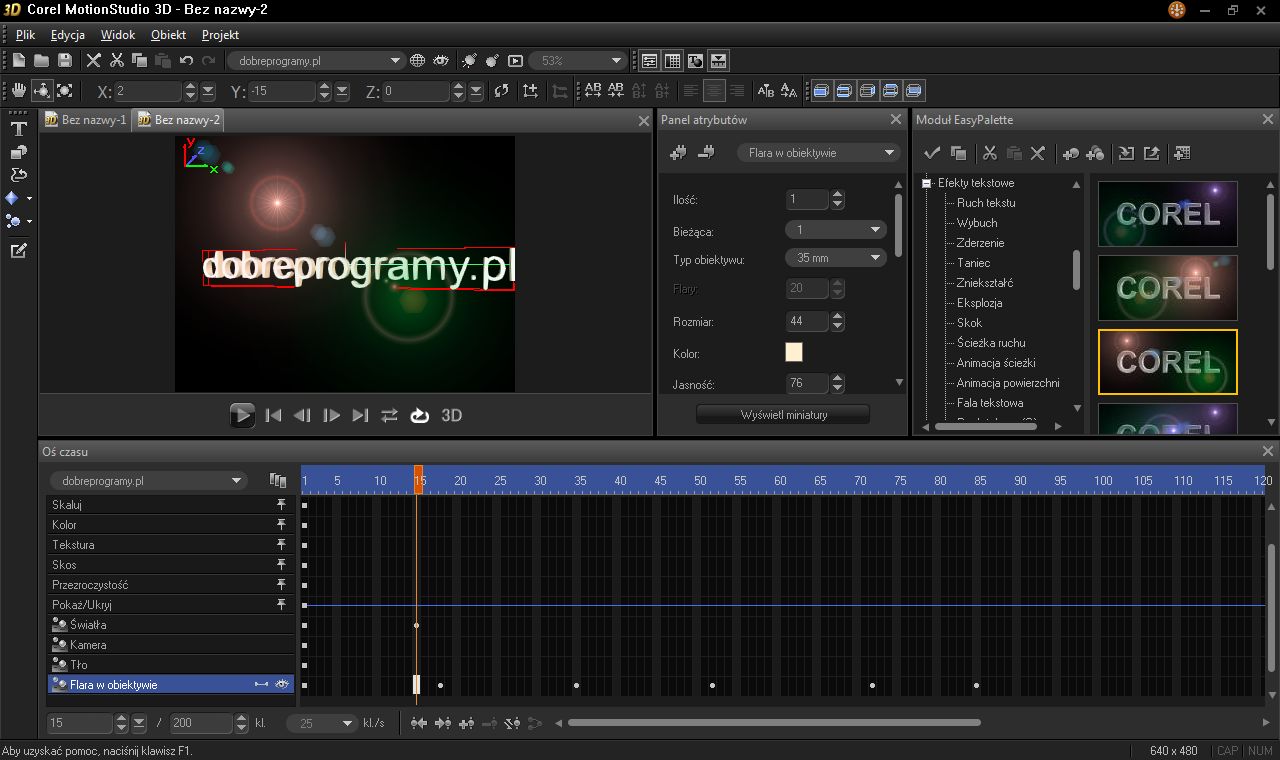Image resolution: width=1280 pixels, height=760 pixels.
Task: Collapse Efekty tekstowe tree node
Action: [x=927, y=183]
